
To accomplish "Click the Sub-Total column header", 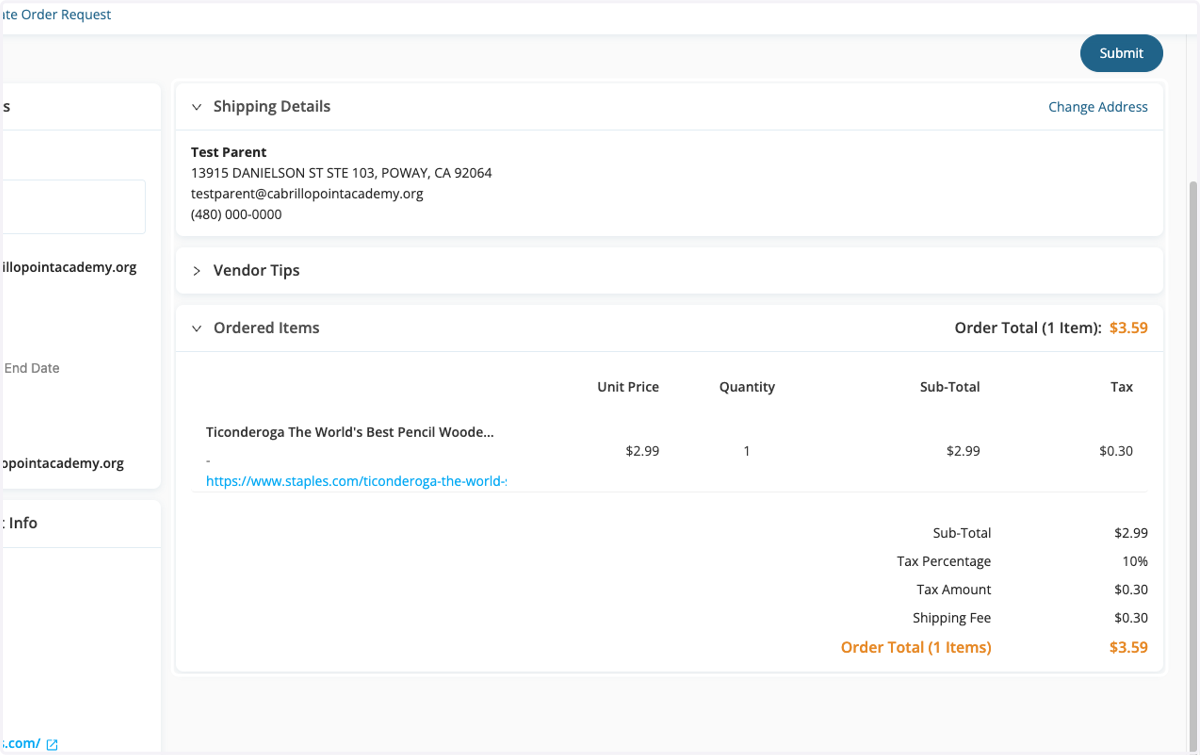I will [950, 387].
